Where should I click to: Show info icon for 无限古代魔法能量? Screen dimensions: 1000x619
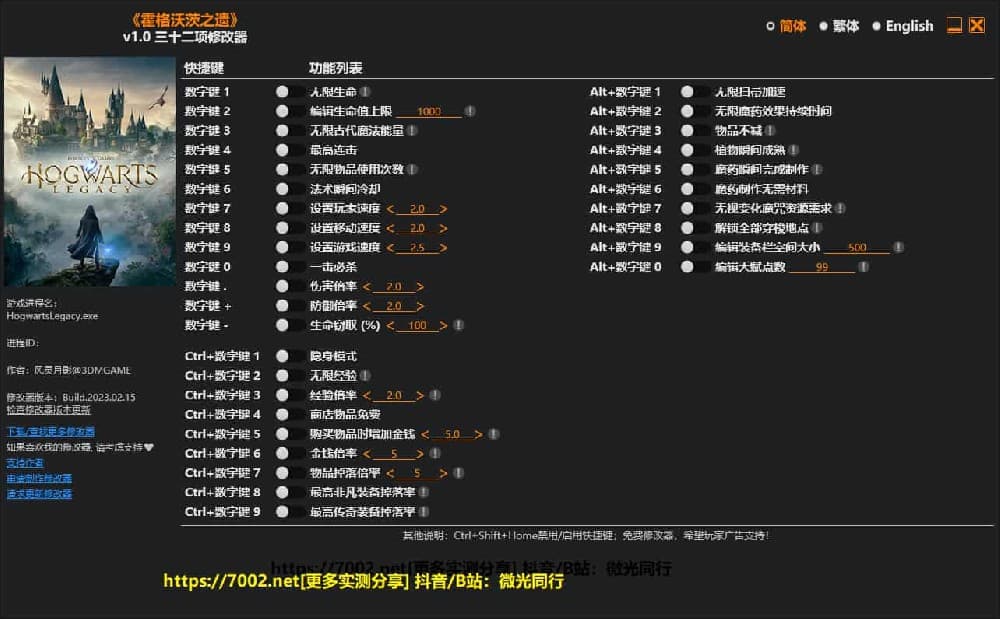click(412, 131)
